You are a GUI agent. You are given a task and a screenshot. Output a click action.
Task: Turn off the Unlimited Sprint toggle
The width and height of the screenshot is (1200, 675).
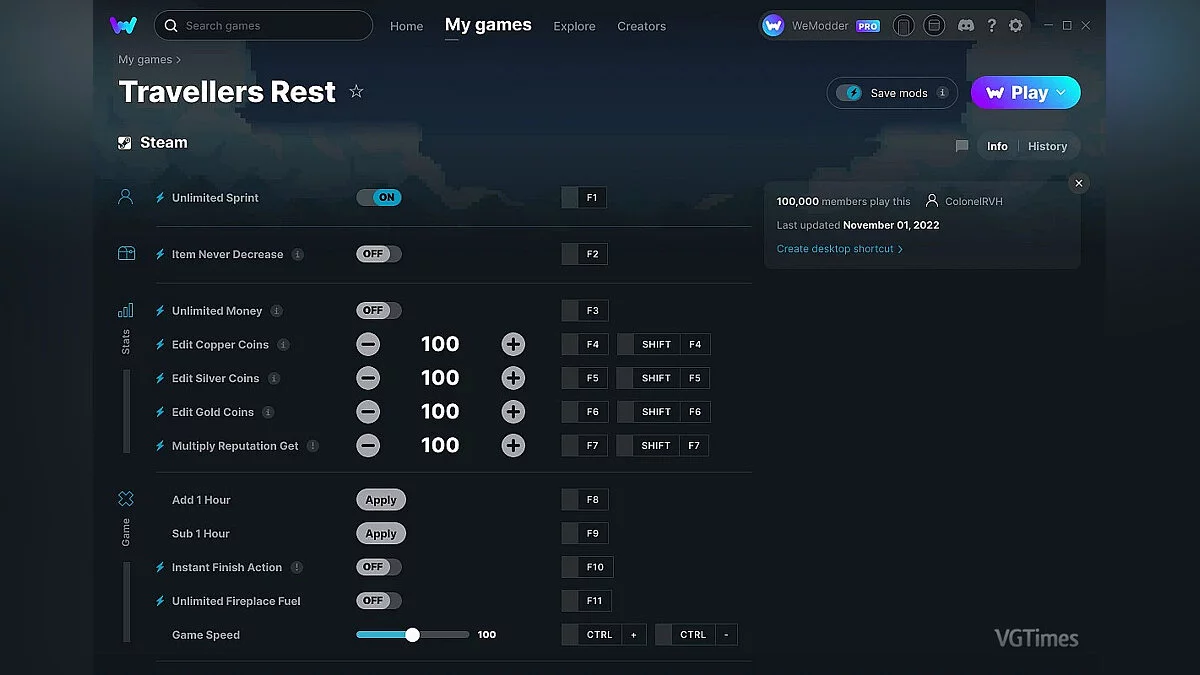pos(379,198)
